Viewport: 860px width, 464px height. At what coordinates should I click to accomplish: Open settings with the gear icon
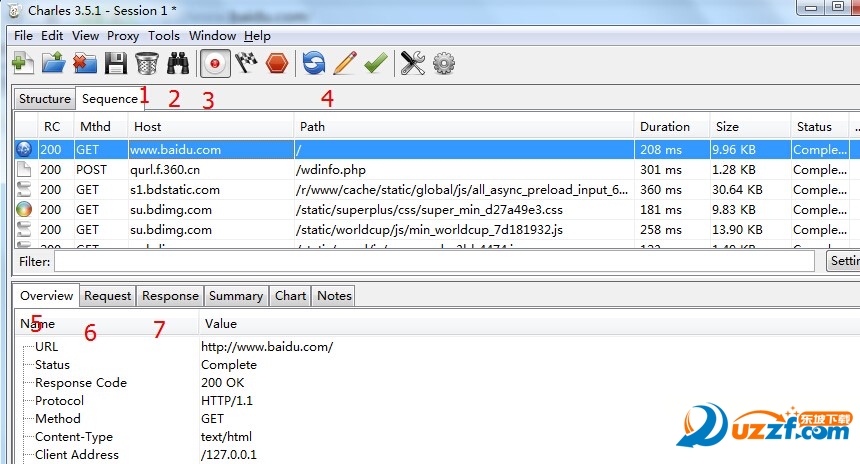[x=444, y=63]
